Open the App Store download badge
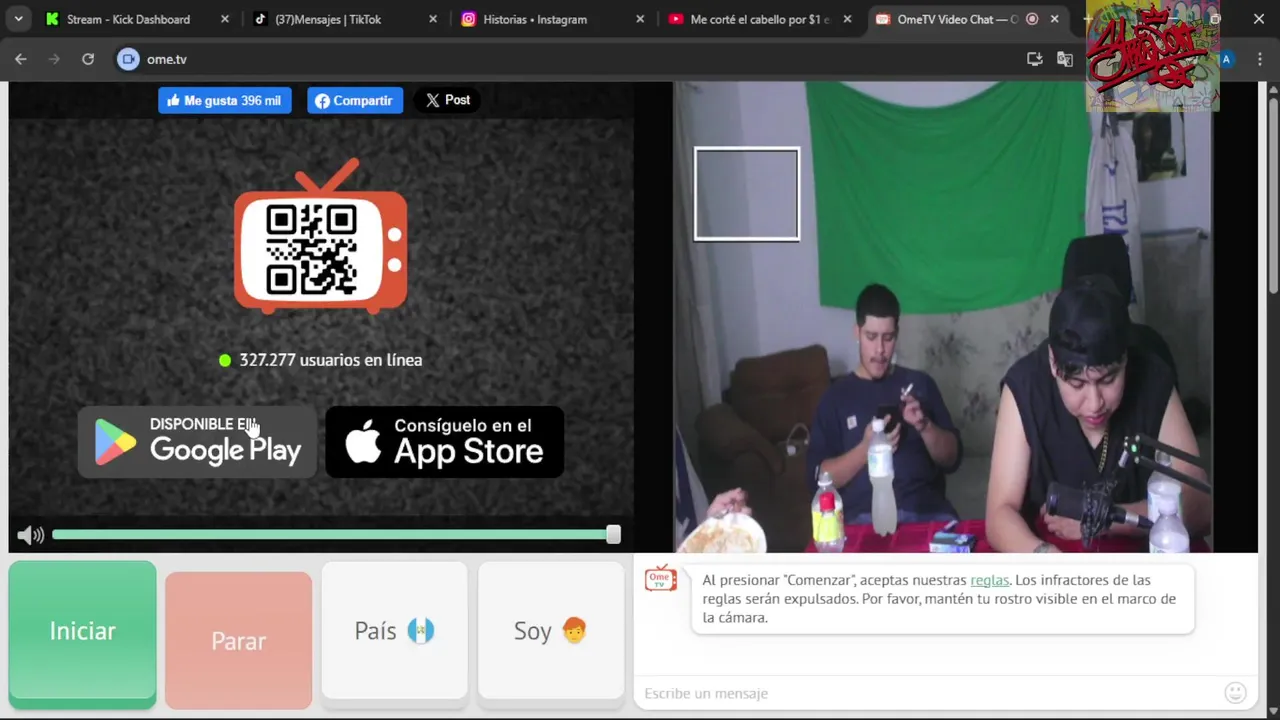 click(445, 442)
